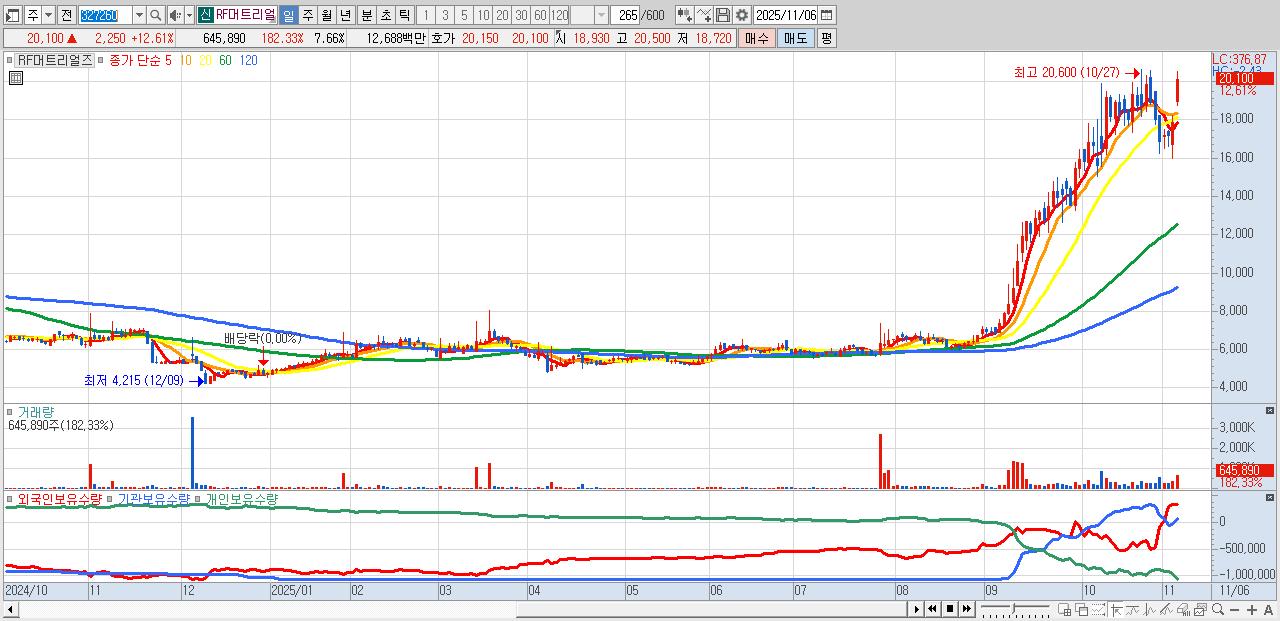Click the date field 2025/11/06

pos(785,15)
